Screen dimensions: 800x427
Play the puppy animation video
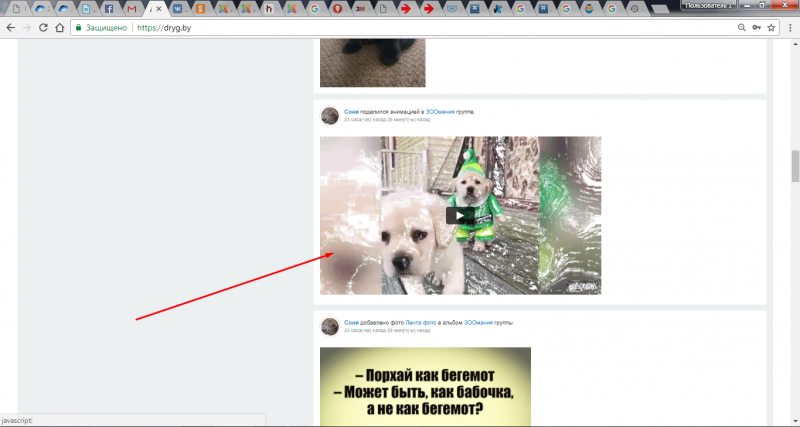460,214
